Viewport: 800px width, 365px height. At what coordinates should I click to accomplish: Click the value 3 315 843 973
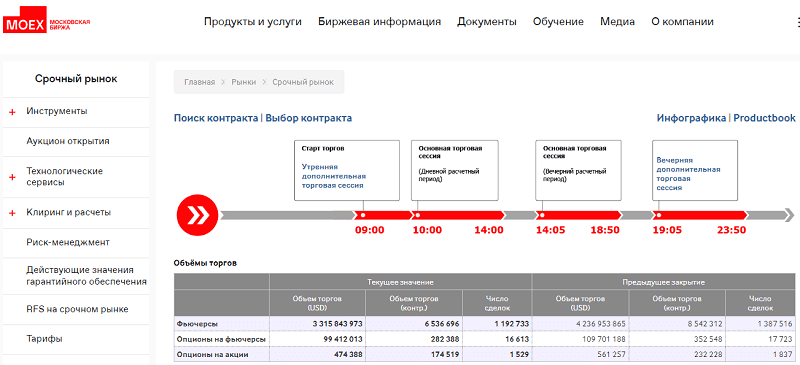pos(337,324)
